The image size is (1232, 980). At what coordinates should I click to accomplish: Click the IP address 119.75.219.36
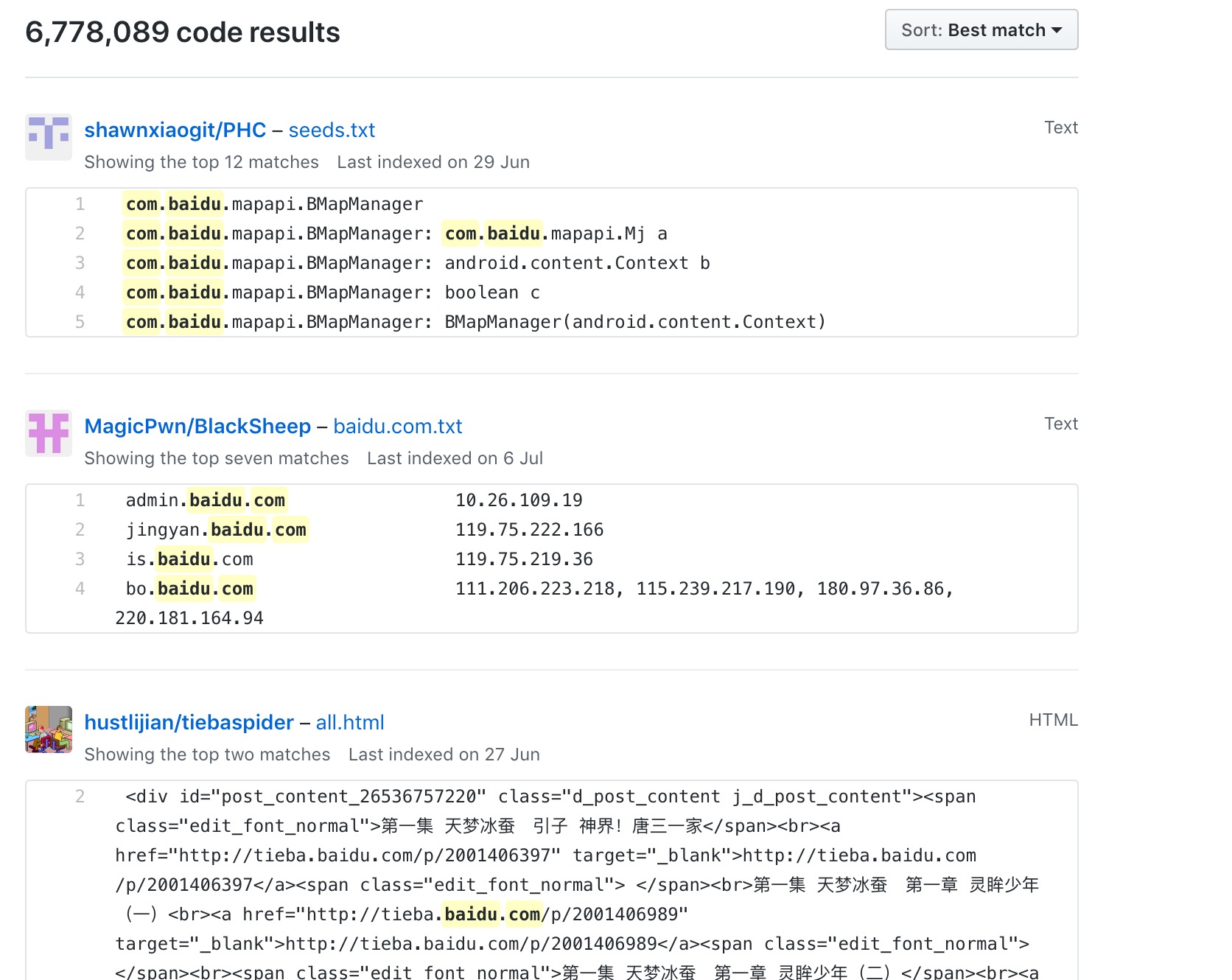524,559
